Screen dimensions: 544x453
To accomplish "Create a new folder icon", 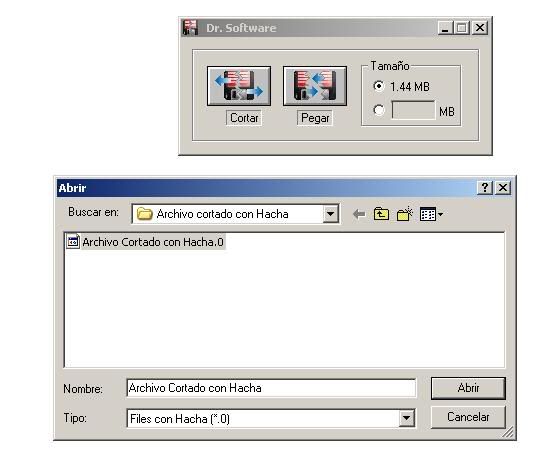I will click(405, 214).
